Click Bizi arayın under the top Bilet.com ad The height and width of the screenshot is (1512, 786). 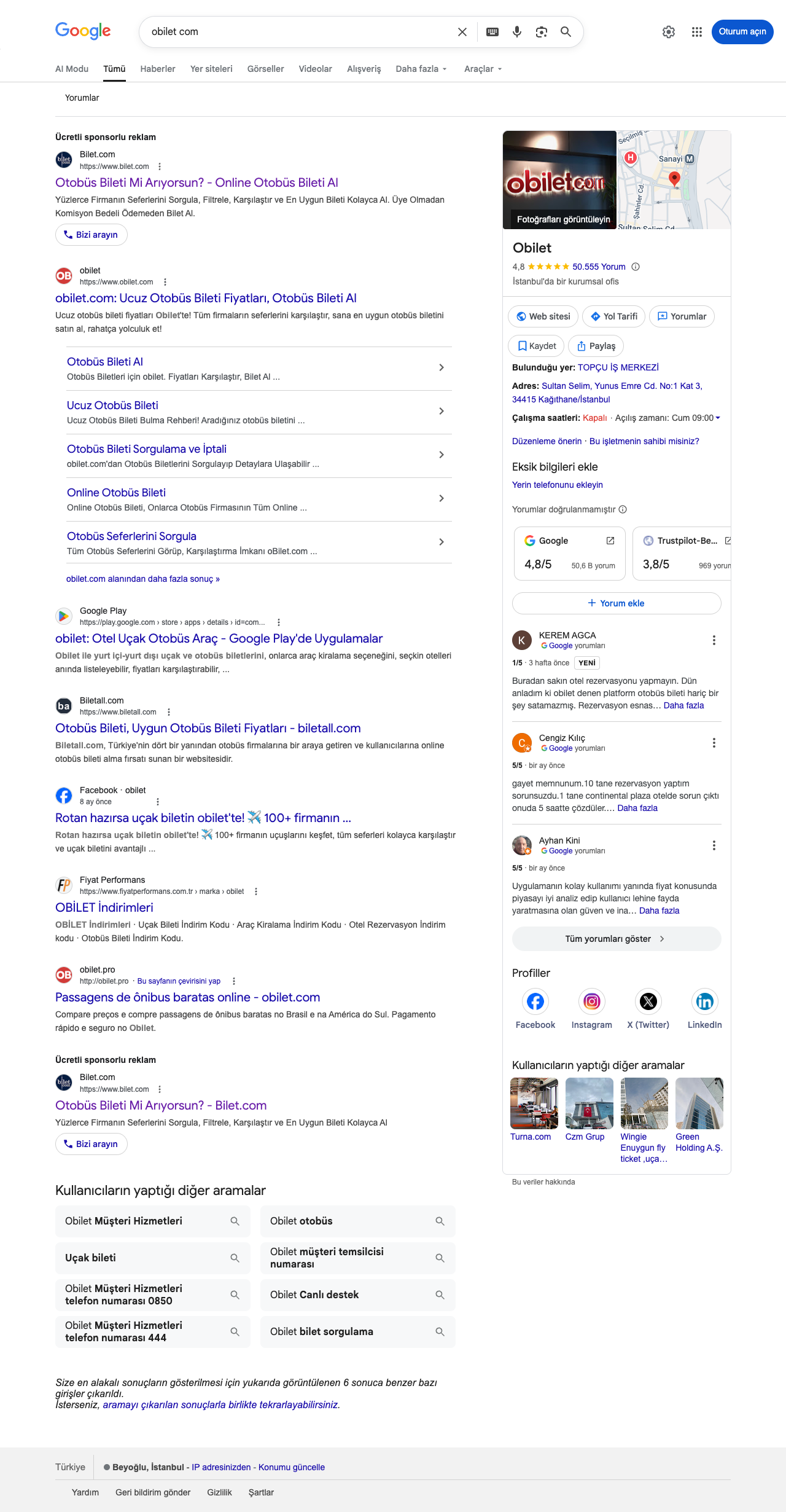pos(91,235)
